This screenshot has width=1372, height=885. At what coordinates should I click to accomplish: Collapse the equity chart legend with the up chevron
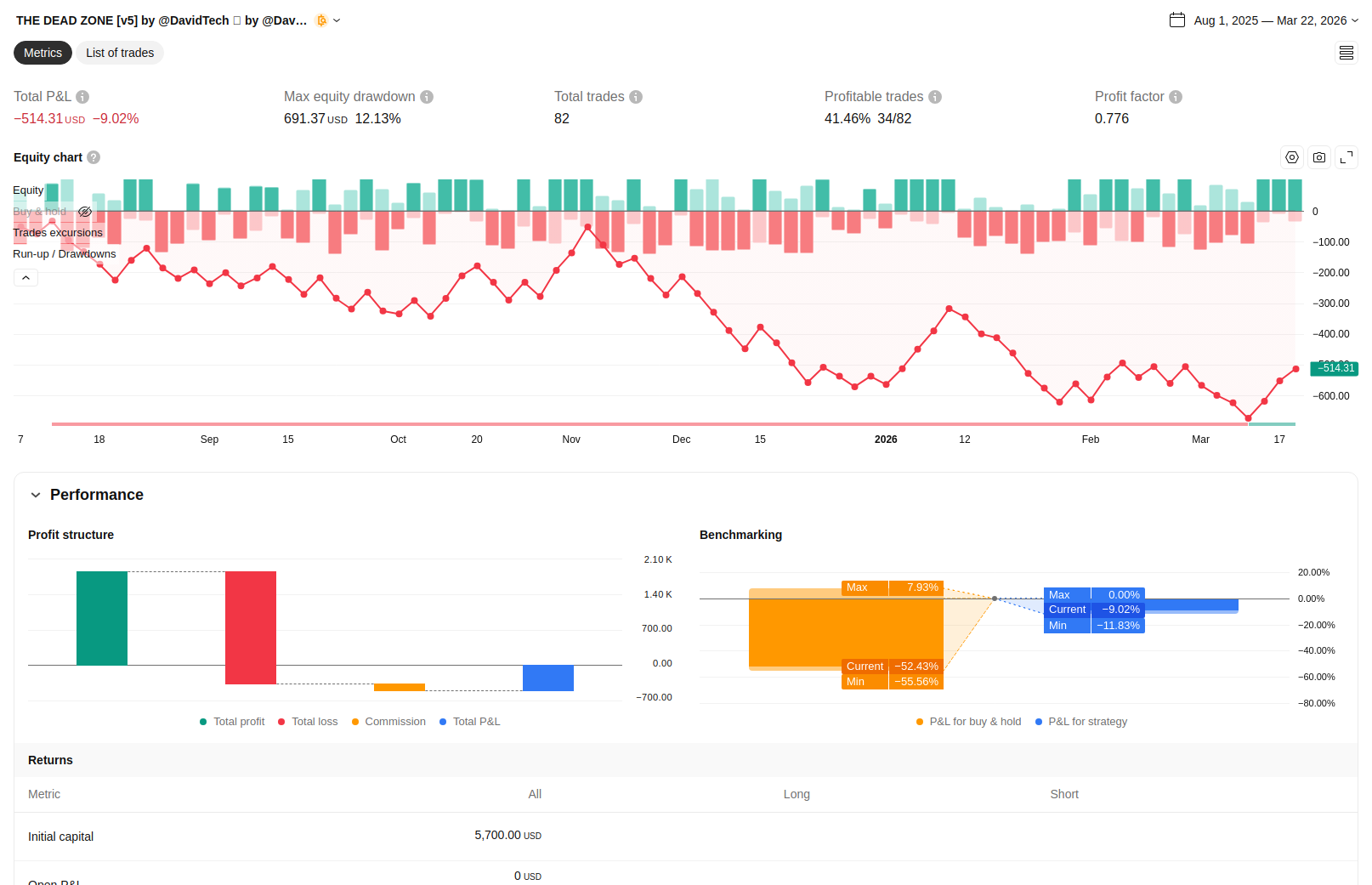point(26,278)
